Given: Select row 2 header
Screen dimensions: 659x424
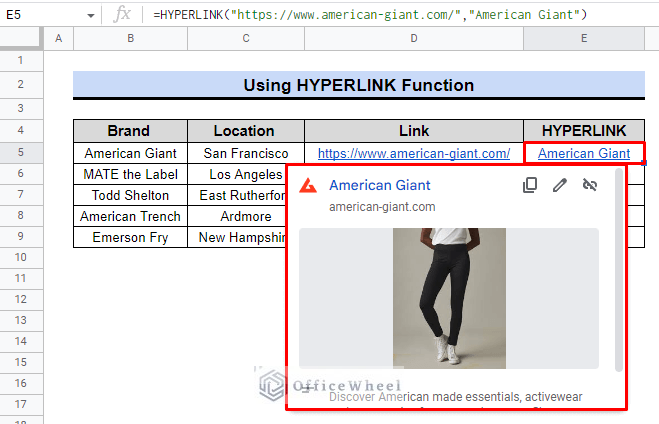Looking at the screenshot, I should click(x=21, y=84).
